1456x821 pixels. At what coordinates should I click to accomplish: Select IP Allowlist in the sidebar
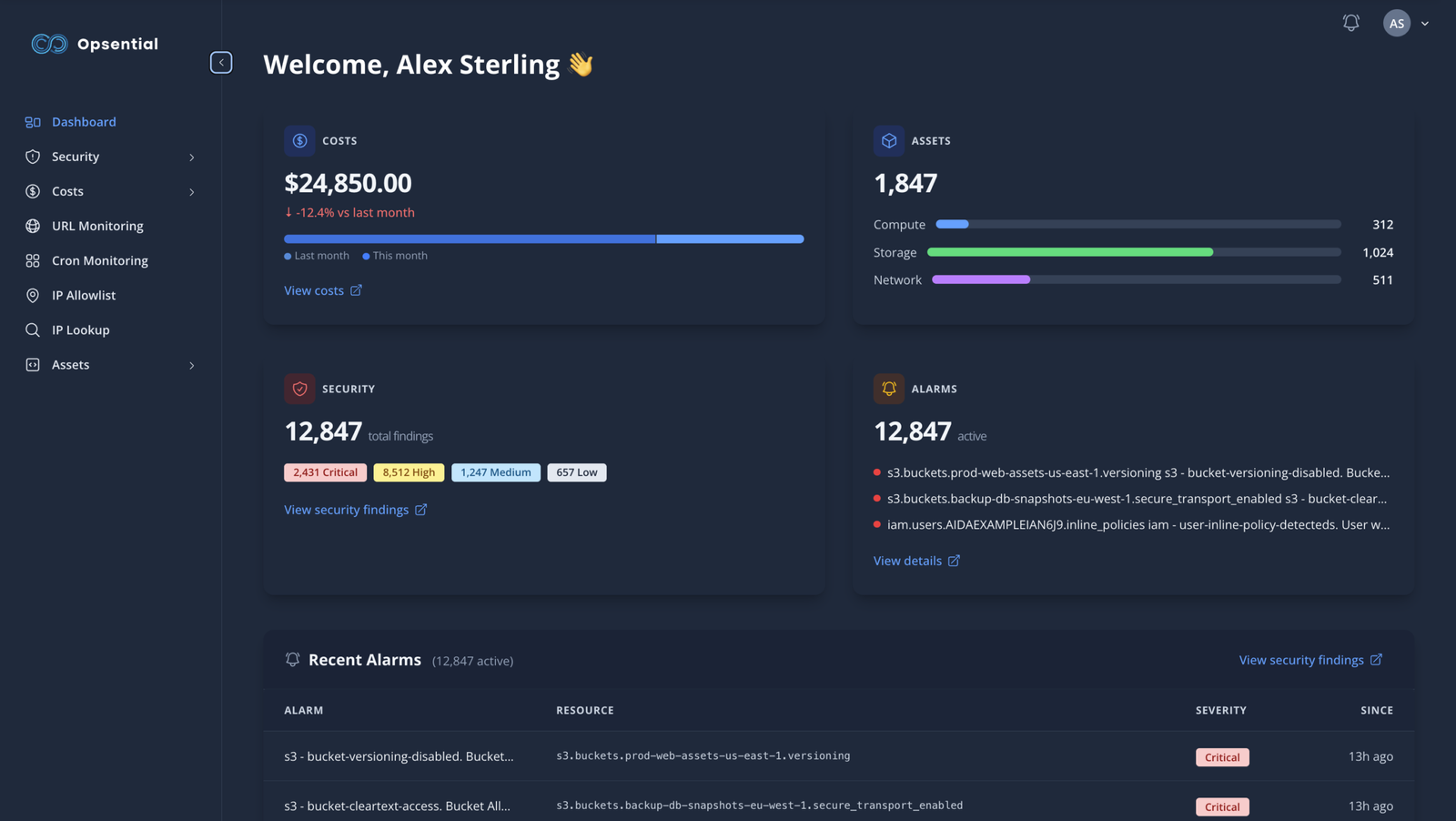point(84,295)
